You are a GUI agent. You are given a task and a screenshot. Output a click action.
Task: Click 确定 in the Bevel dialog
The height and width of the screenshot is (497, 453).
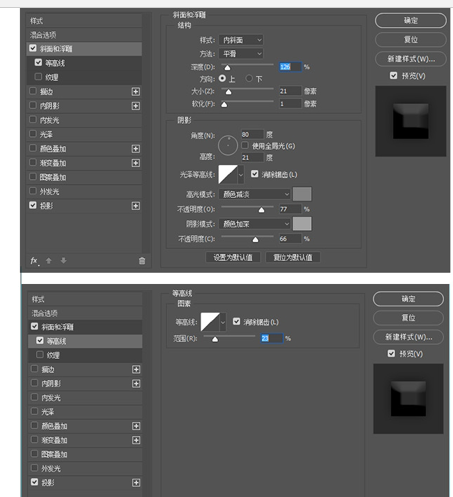point(411,21)
